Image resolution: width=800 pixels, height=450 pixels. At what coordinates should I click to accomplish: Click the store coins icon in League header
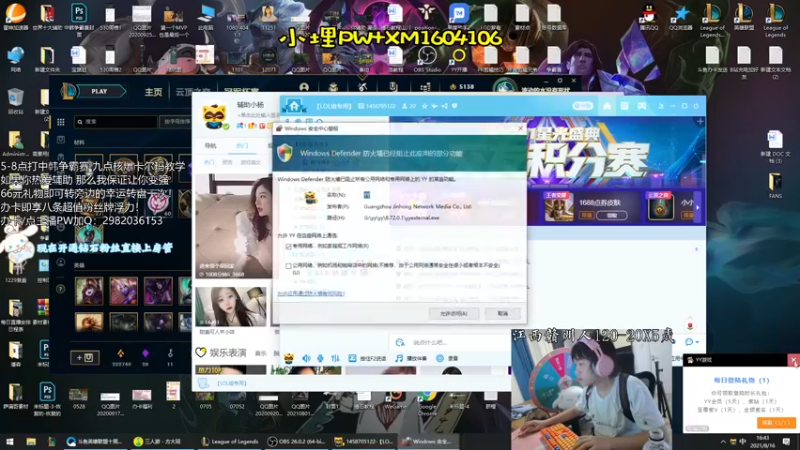coord(424,87)
